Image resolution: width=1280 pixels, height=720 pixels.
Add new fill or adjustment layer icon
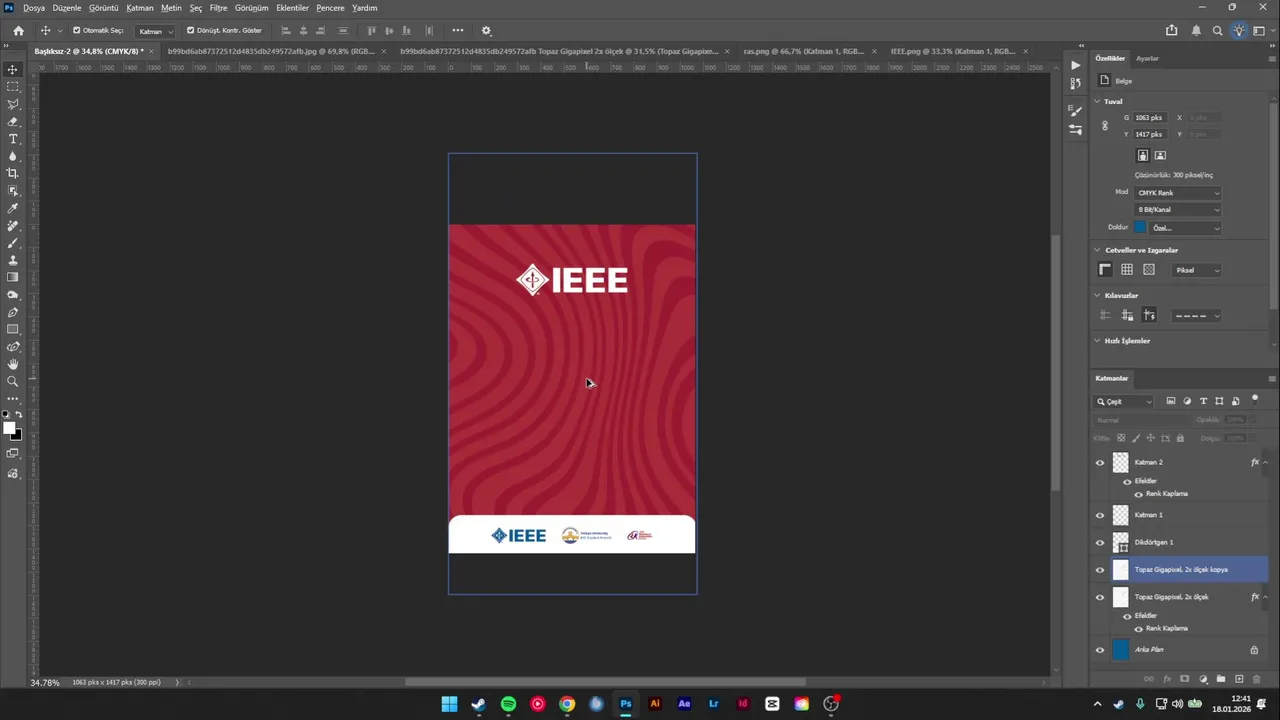(1203, 679)
